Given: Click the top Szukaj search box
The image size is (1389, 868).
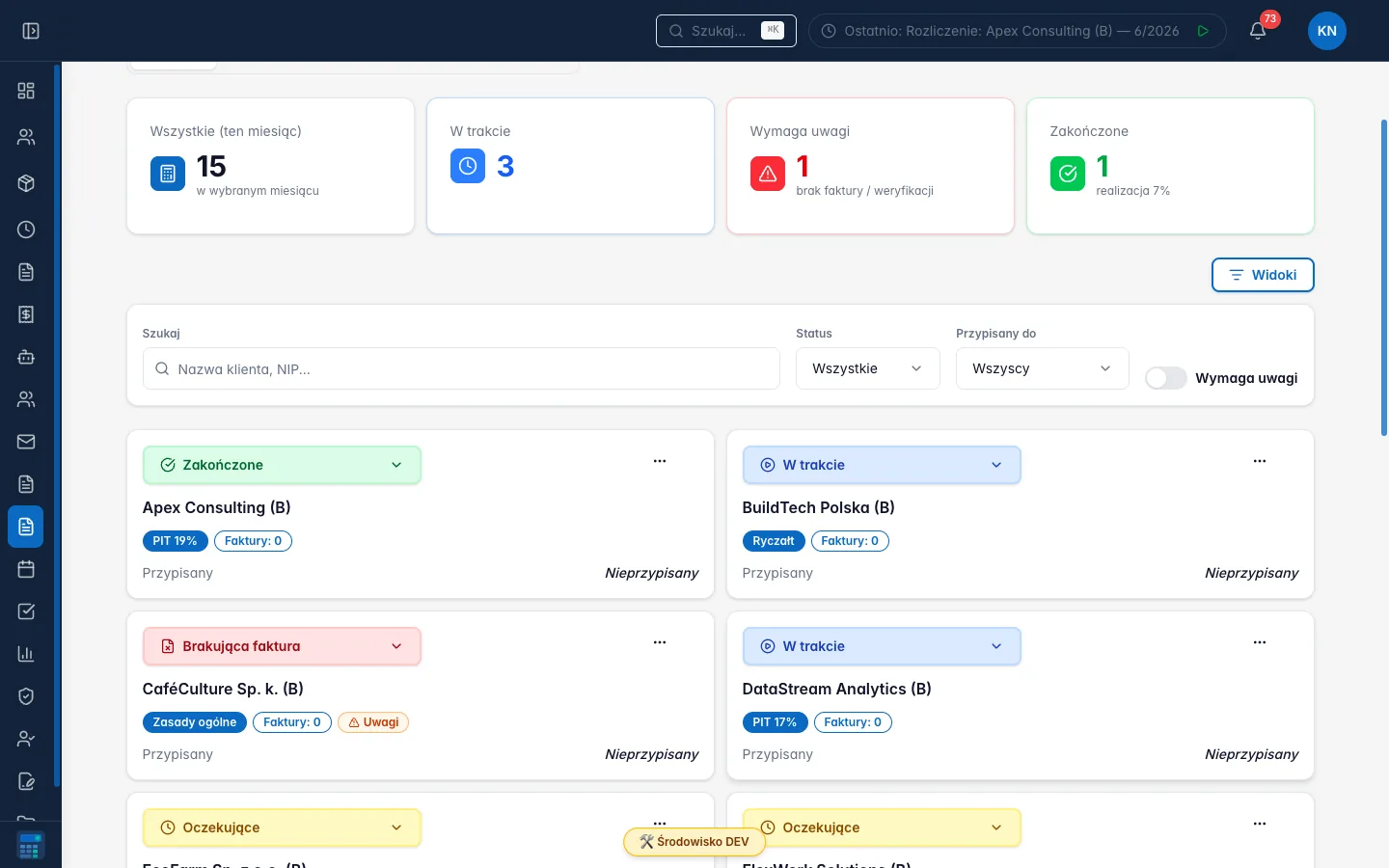Looking at the screenshot, I should point(726,31).
